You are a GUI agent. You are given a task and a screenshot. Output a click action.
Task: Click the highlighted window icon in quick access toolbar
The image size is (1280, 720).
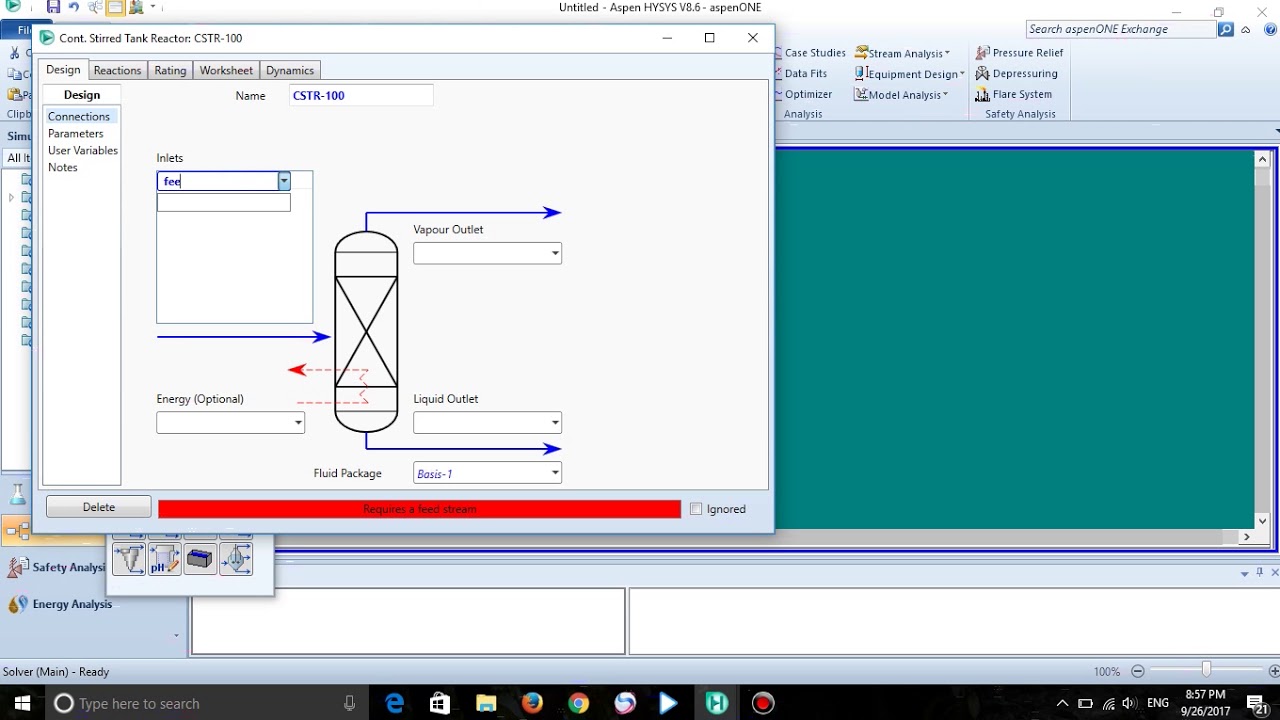click(x=115, y=7)
